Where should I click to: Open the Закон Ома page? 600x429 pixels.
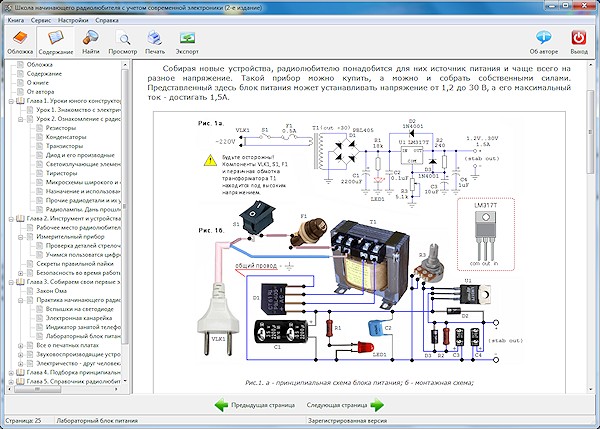[x=51, y=291]
